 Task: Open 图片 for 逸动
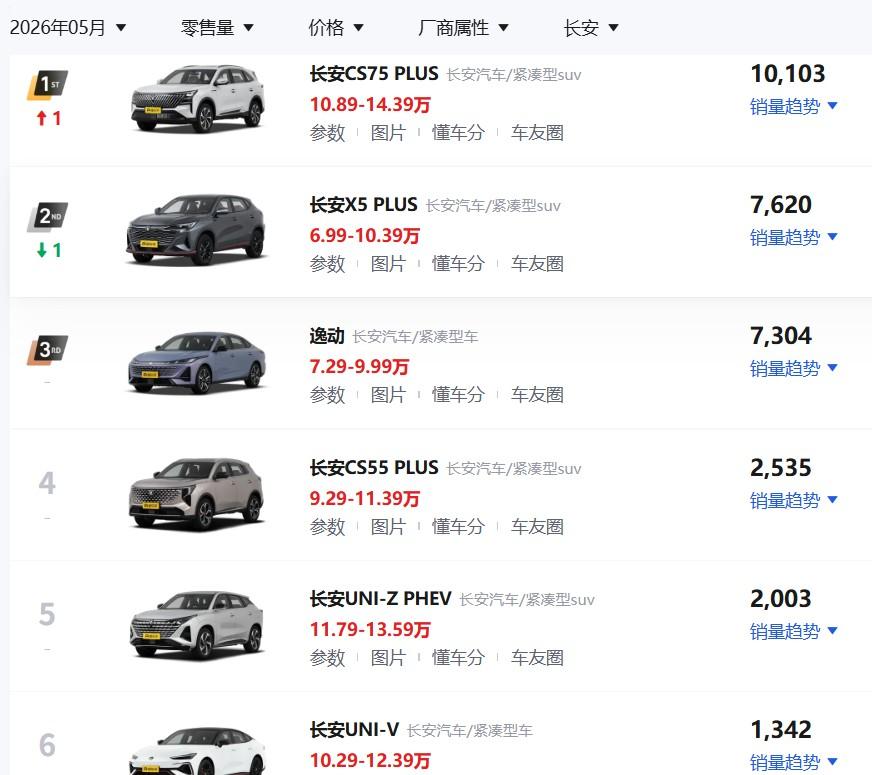point(388,395)
